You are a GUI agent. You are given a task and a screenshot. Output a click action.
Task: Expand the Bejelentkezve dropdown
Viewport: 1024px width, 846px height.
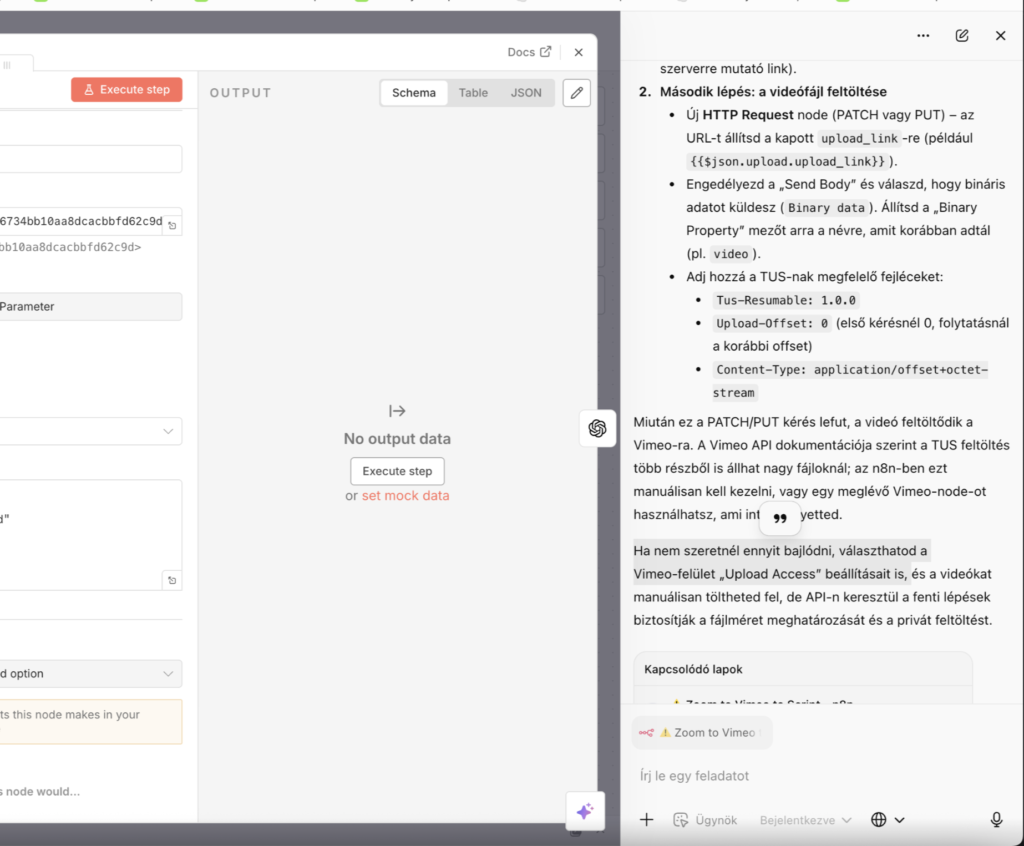pos(803,819)
